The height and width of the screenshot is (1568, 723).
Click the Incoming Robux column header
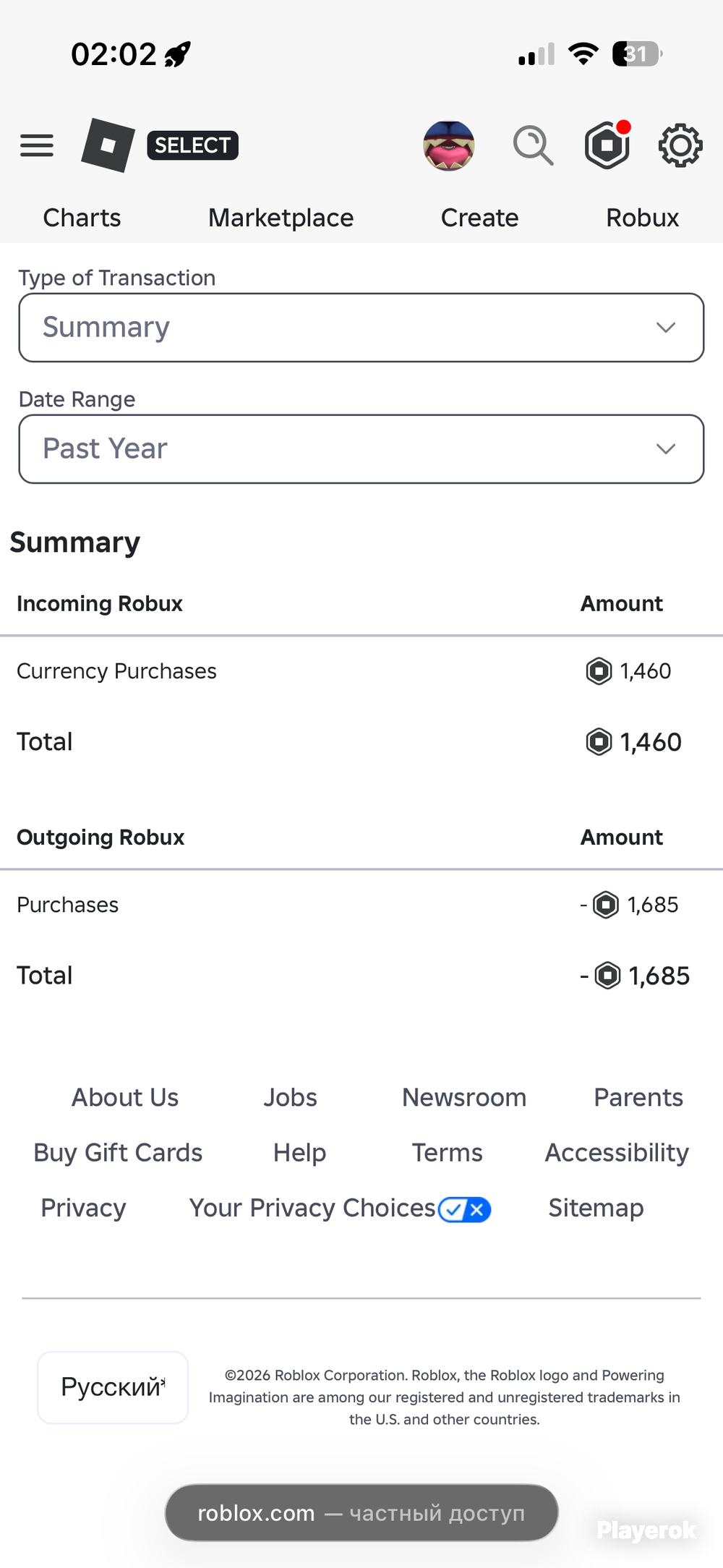click(100, 604)
